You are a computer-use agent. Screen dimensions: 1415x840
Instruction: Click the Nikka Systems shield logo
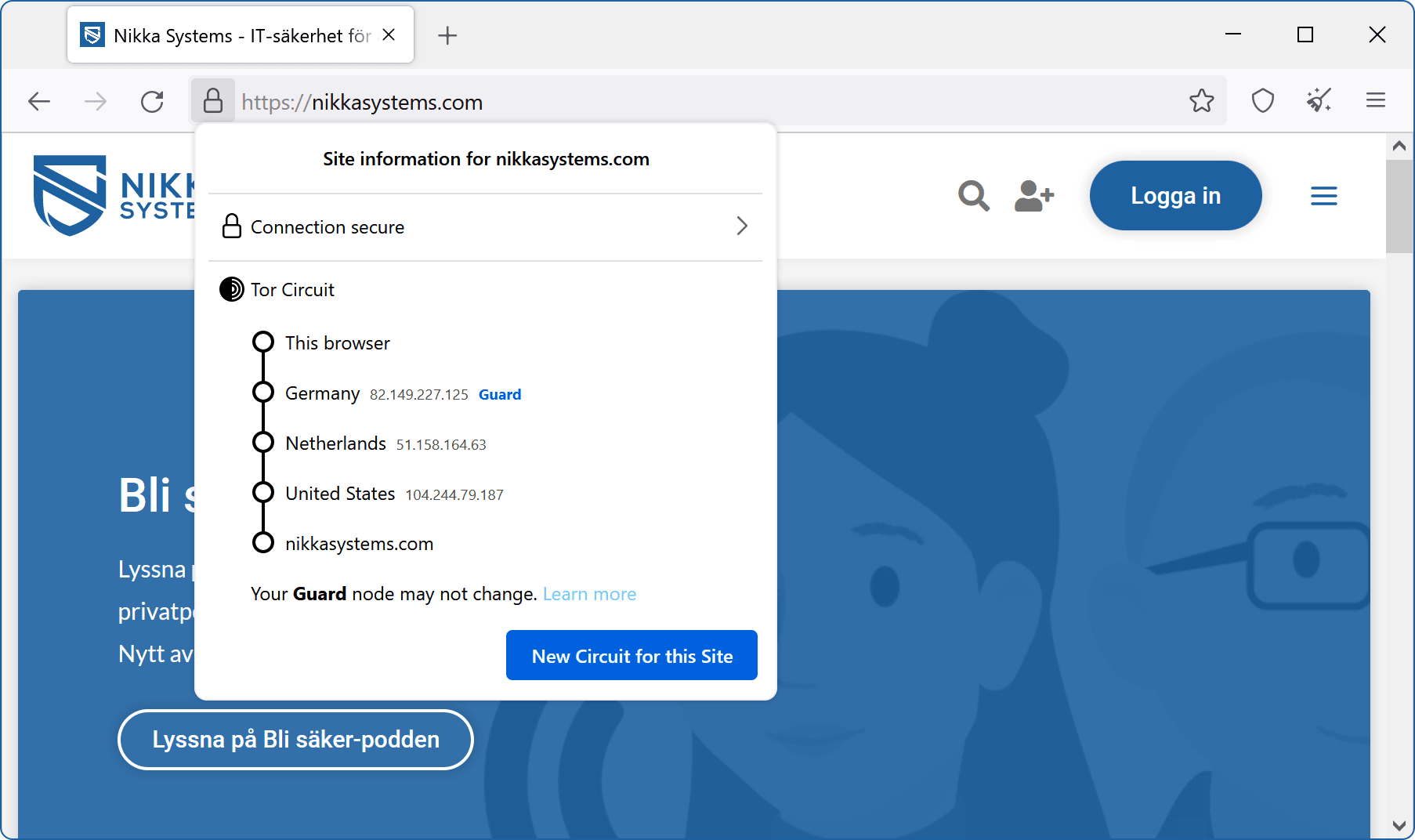click(x=70, y=195)
